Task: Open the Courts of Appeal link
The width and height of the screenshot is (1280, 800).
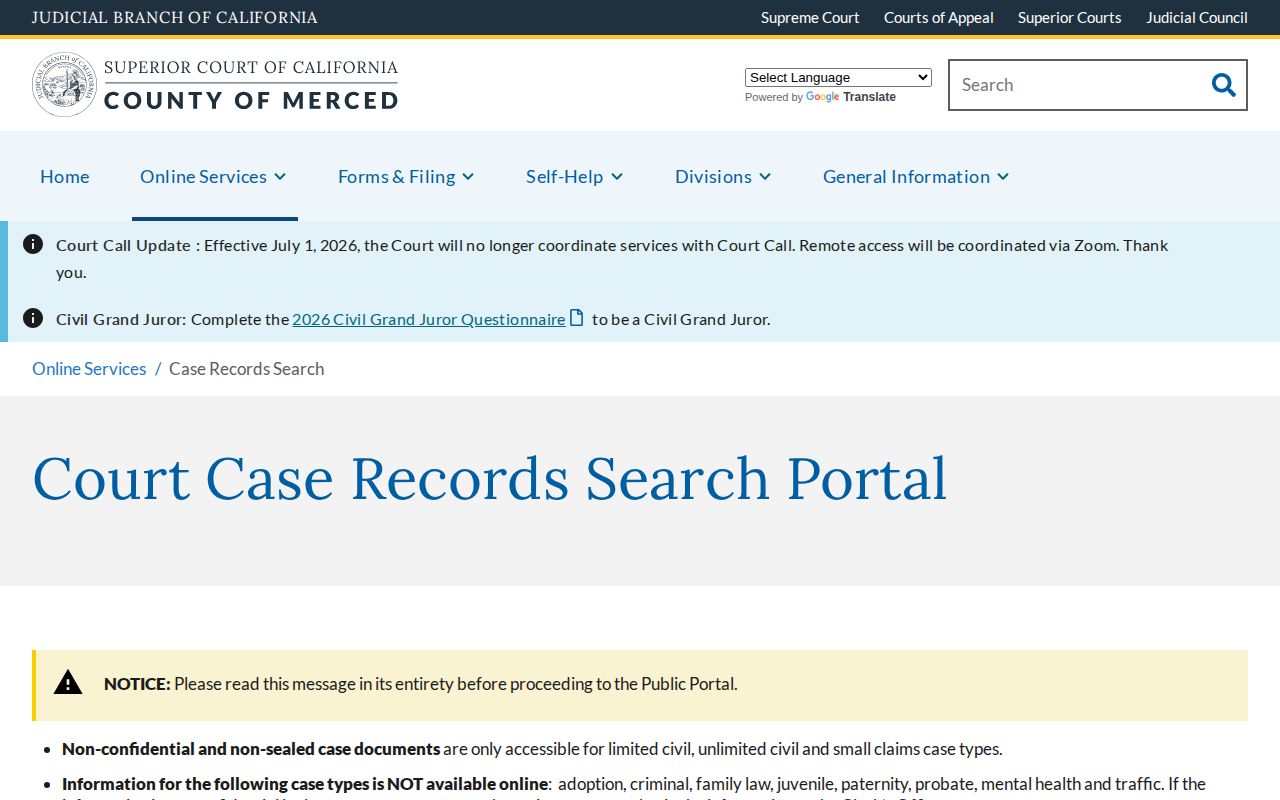Action: [939, 17]
